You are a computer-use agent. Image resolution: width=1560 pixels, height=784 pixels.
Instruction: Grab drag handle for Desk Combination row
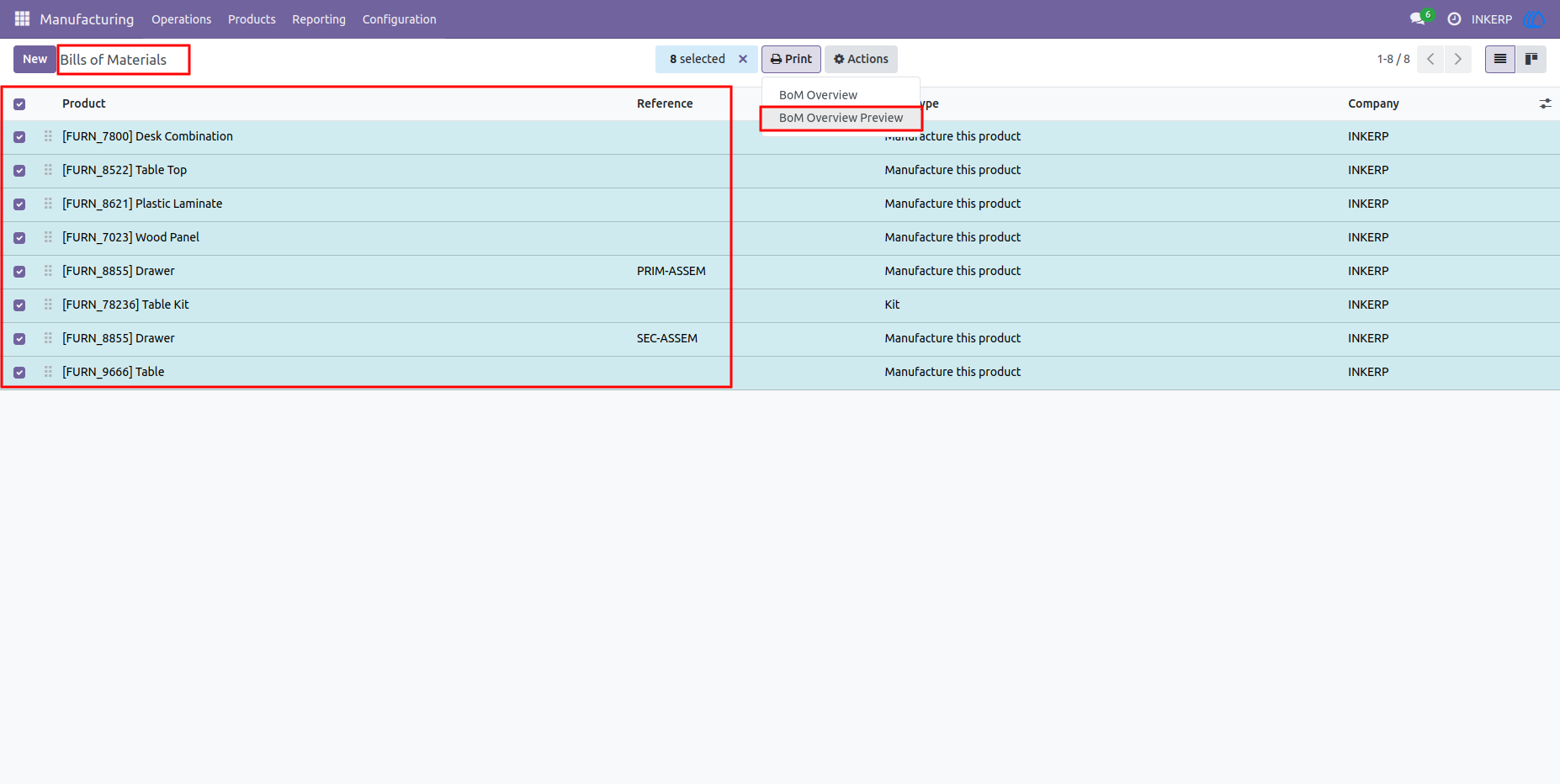tap(48, 136)
